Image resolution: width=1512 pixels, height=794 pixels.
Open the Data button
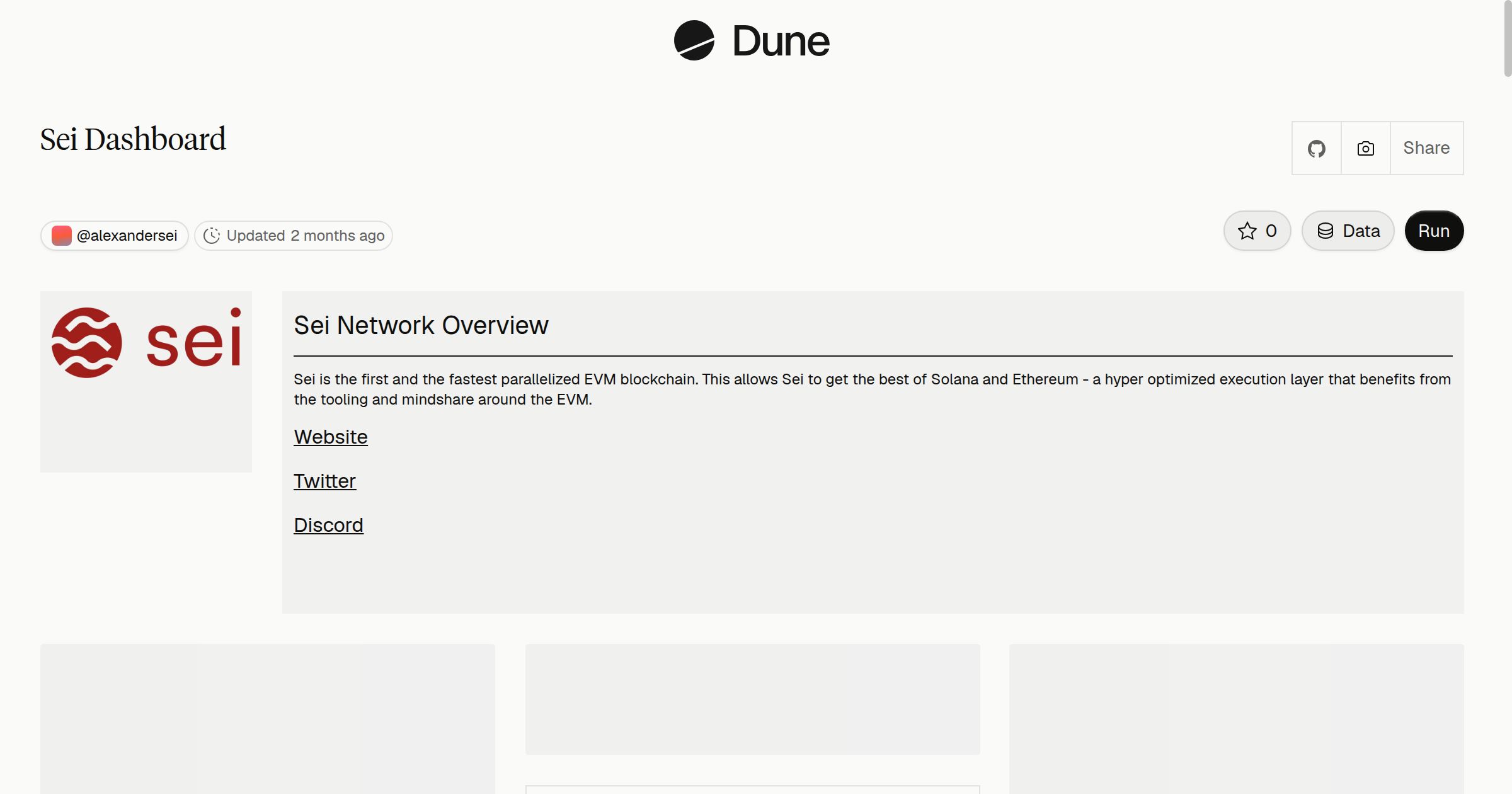pyautogui.click(x=1348, y=231)
